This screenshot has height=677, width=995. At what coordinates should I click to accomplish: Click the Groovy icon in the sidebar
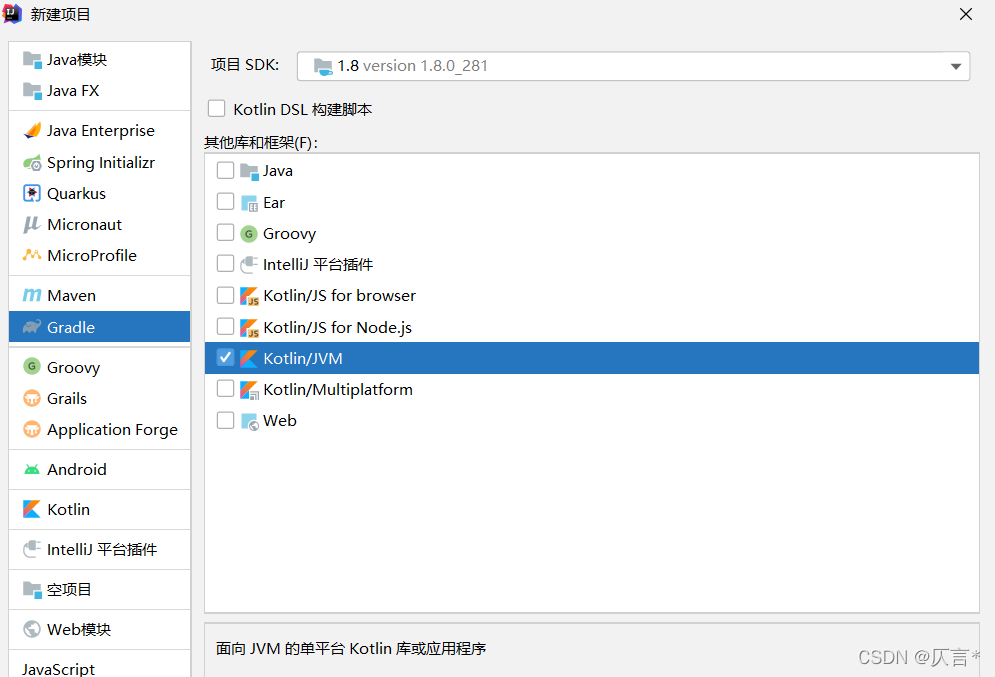pos(32,367)
